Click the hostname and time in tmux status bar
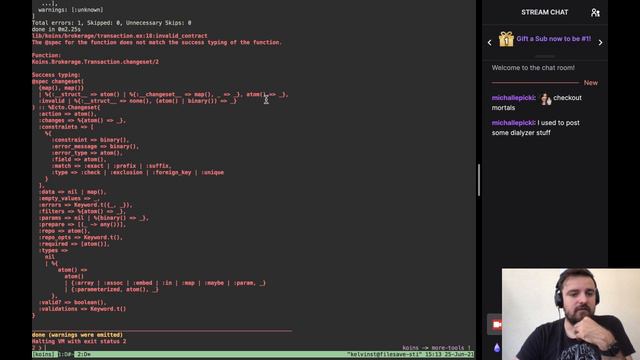This screenshot has width=640, height=360. point(410,354)
